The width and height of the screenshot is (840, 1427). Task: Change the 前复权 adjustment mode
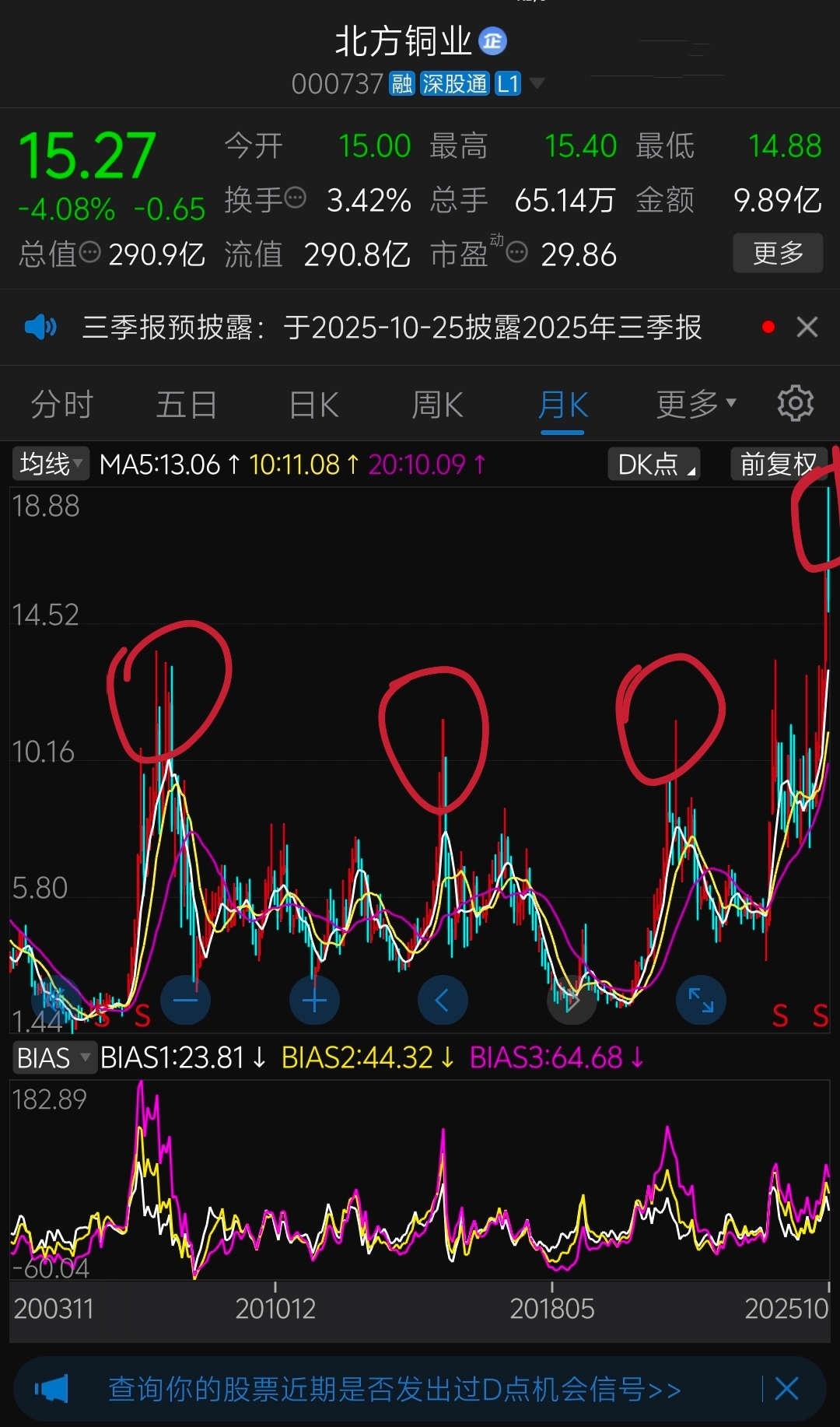tap(779, 464)
